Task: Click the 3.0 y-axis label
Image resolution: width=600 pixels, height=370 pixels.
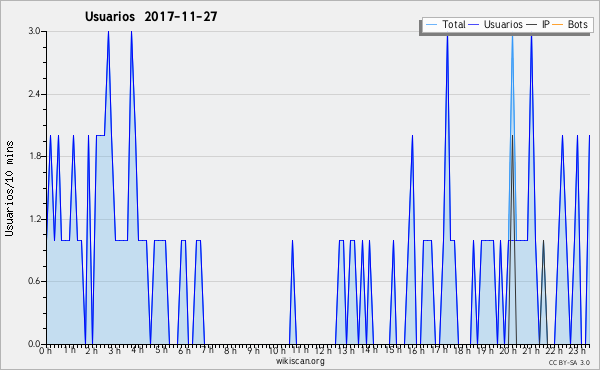Action: pyautogui.click(x=34, y=31)
